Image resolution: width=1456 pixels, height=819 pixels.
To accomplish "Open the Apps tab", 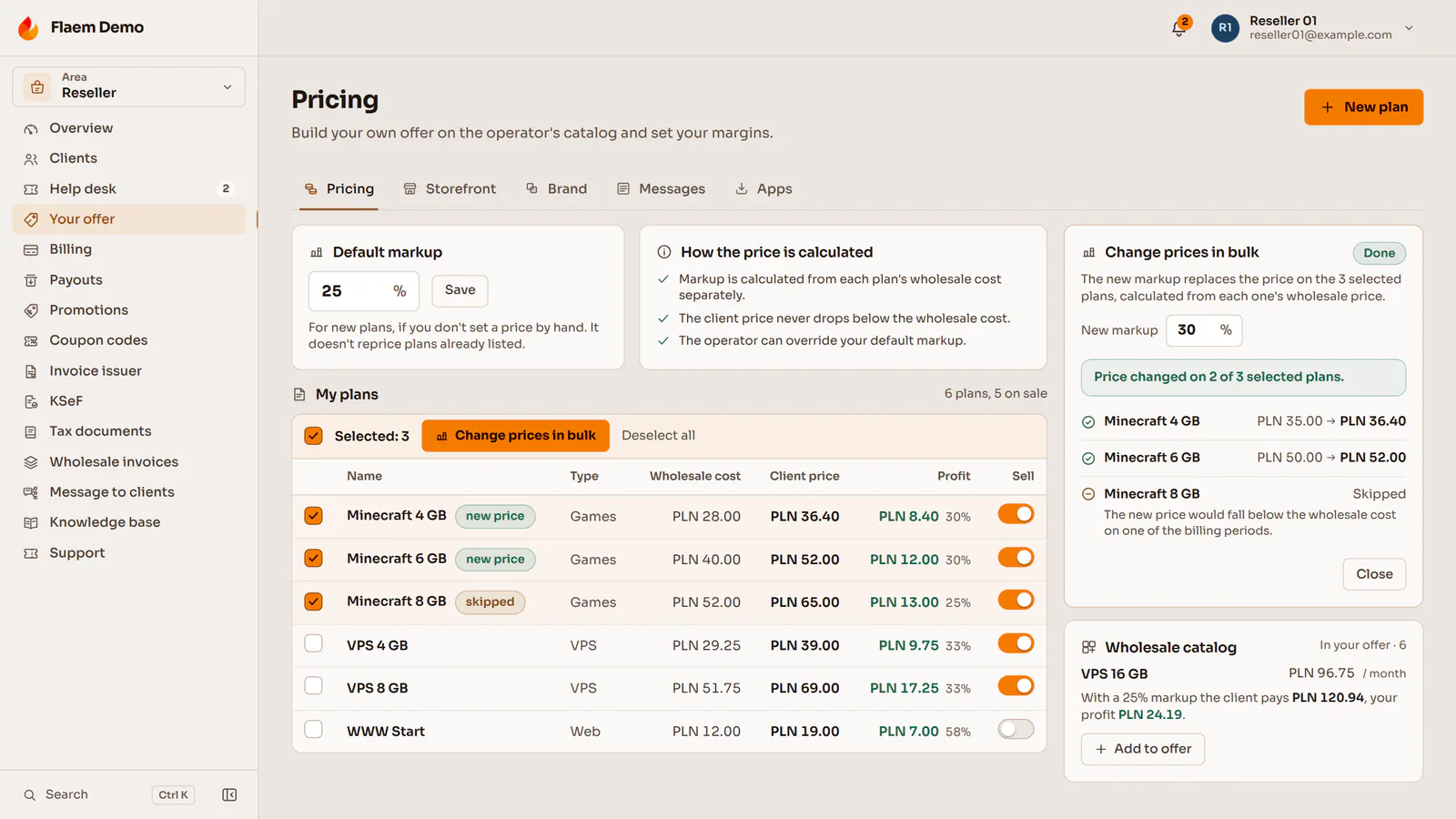I will 763,189.
